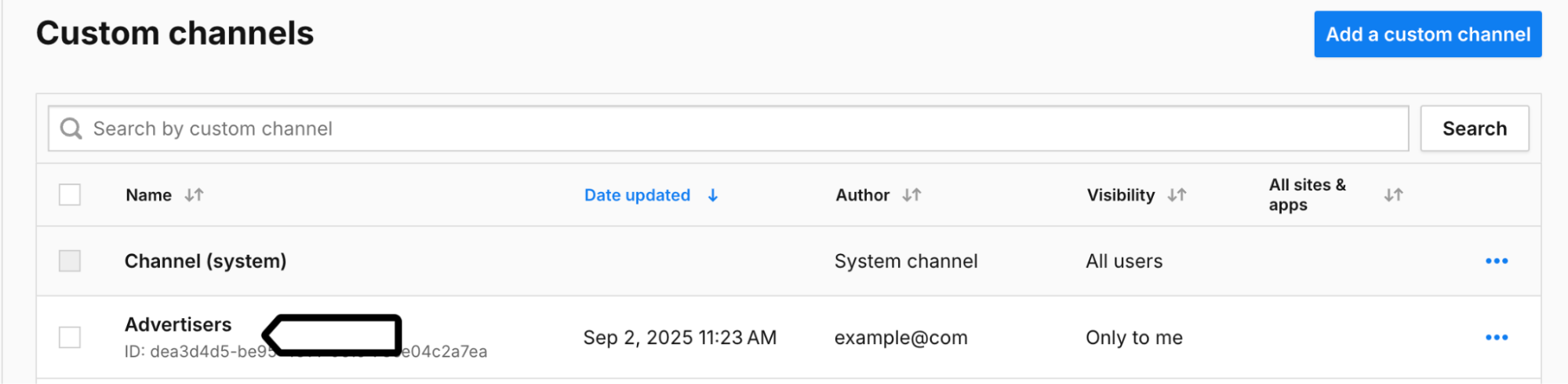Open the Channel (system) entry
Image resolution: width=1568 pixels, height=384 pixels.
(206, 261)
